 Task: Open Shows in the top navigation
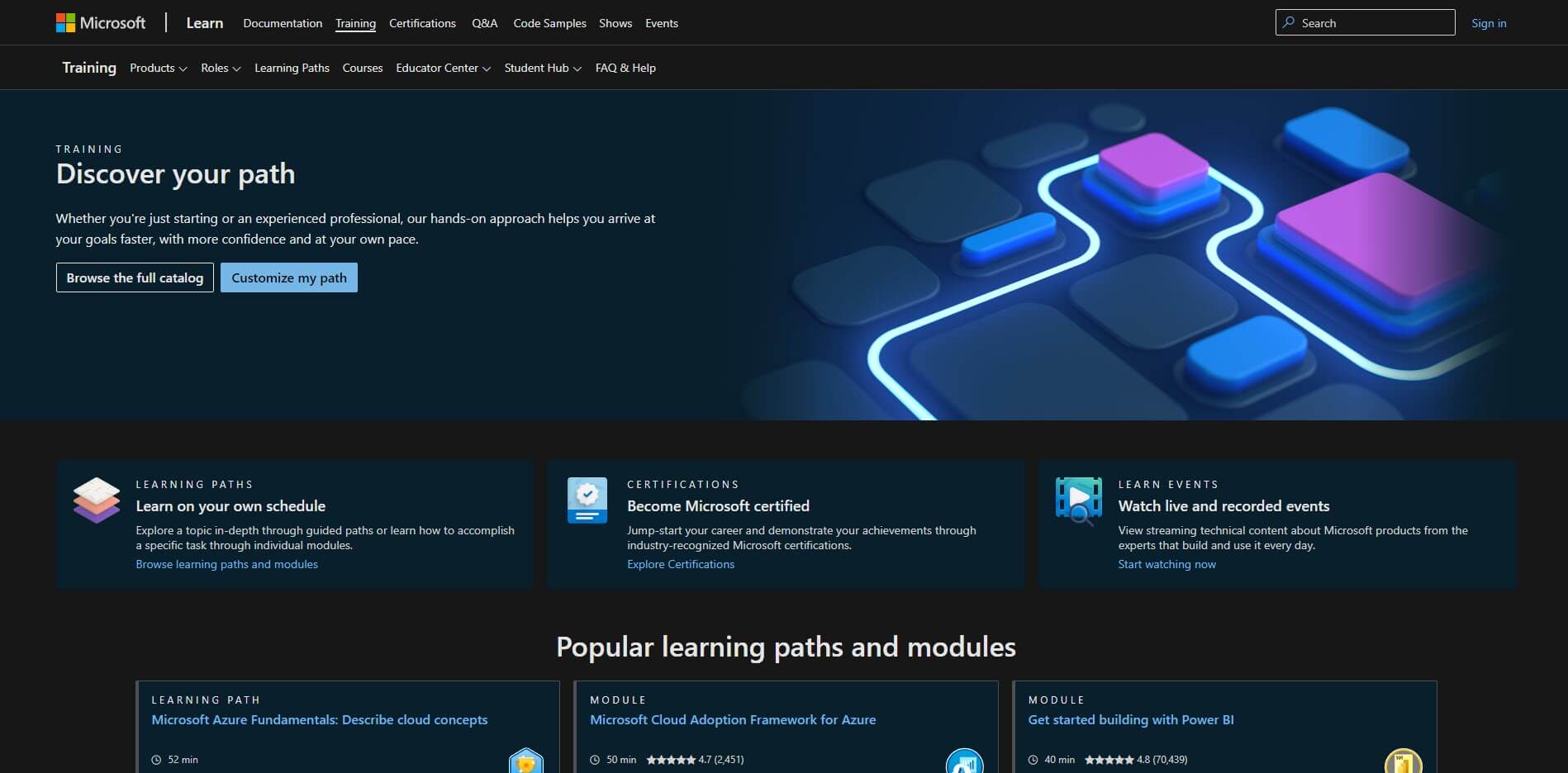coord(615,23)
